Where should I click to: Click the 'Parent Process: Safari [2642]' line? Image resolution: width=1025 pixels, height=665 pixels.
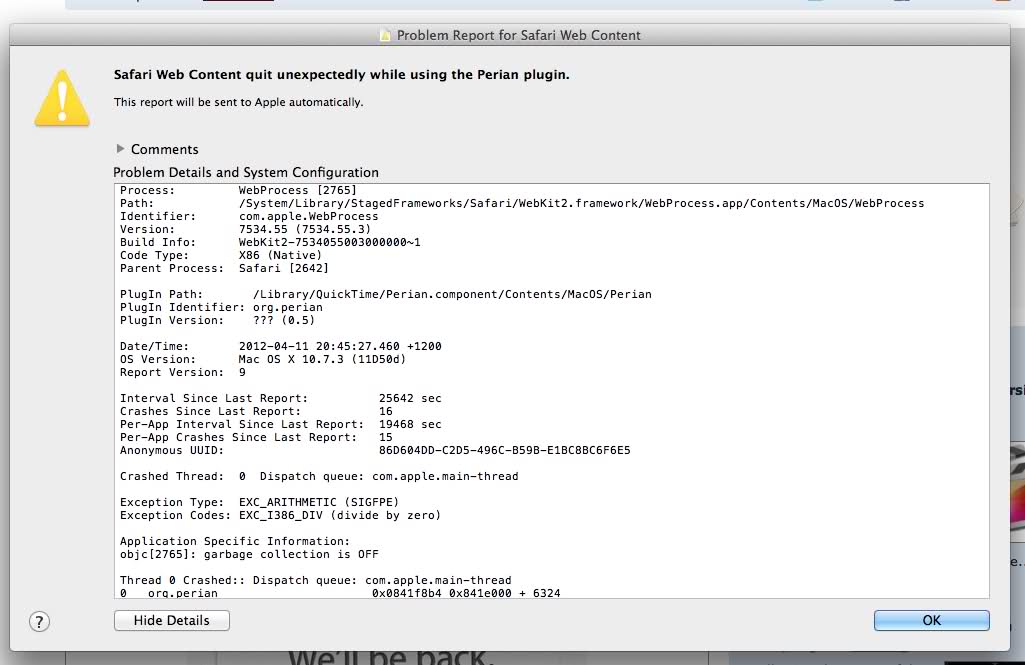coord(224,269)
